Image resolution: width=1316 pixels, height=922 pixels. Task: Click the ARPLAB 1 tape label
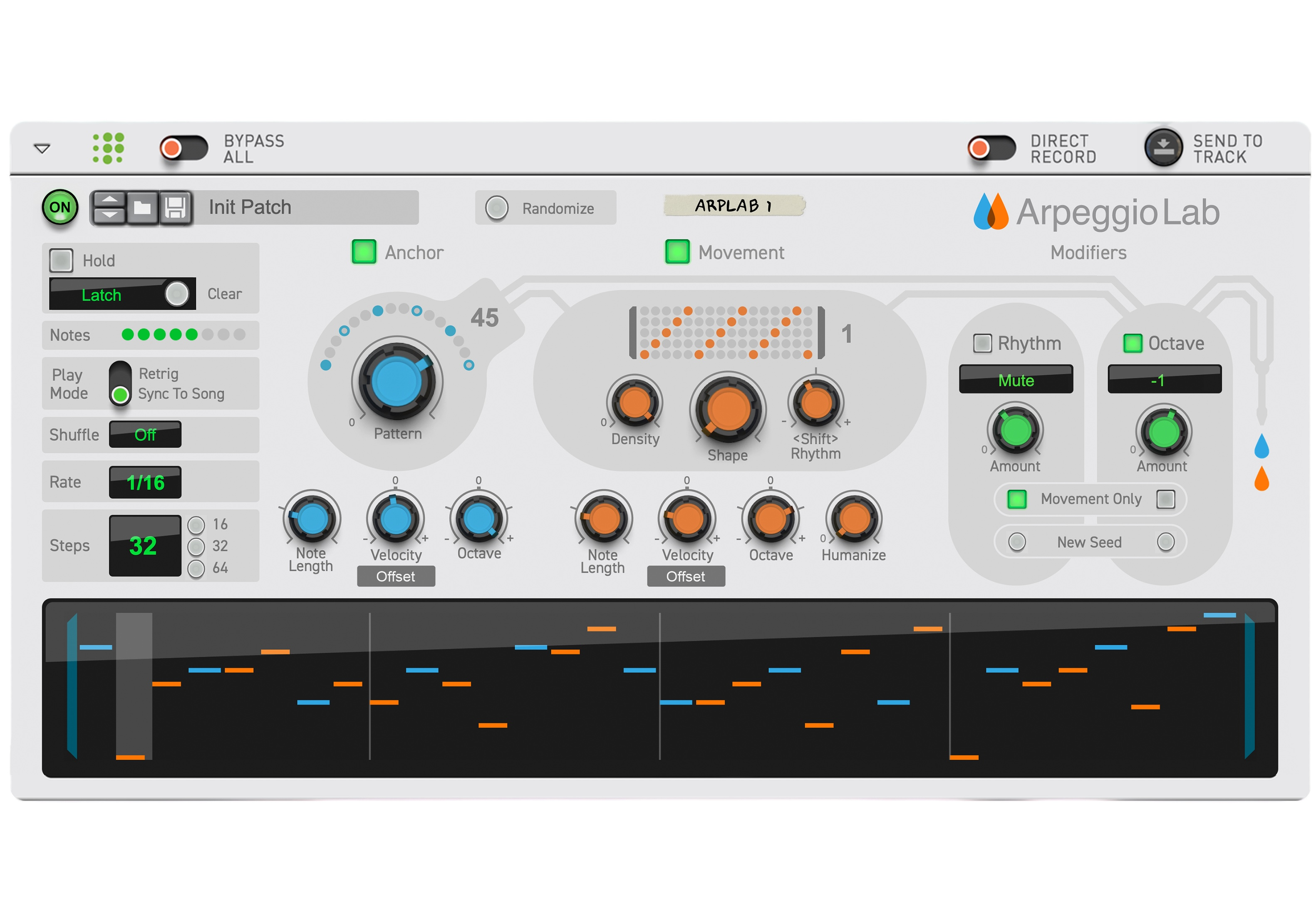click(x=734, y=205)
